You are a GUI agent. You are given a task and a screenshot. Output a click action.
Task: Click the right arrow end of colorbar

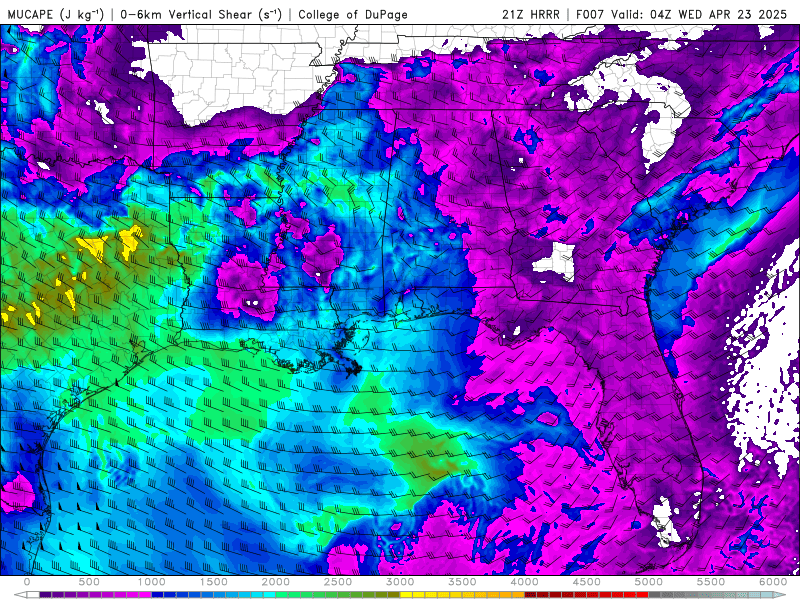coord(779,594)
